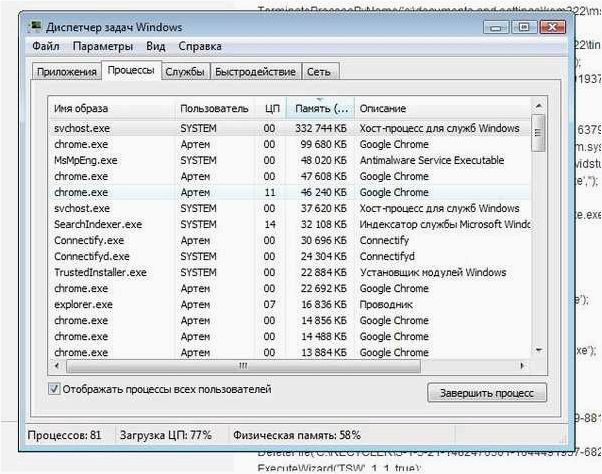This screenshot has width=602, height=474.
Task: Select svchost.exe row using 332 744 КБ
Action: point(290,128)
